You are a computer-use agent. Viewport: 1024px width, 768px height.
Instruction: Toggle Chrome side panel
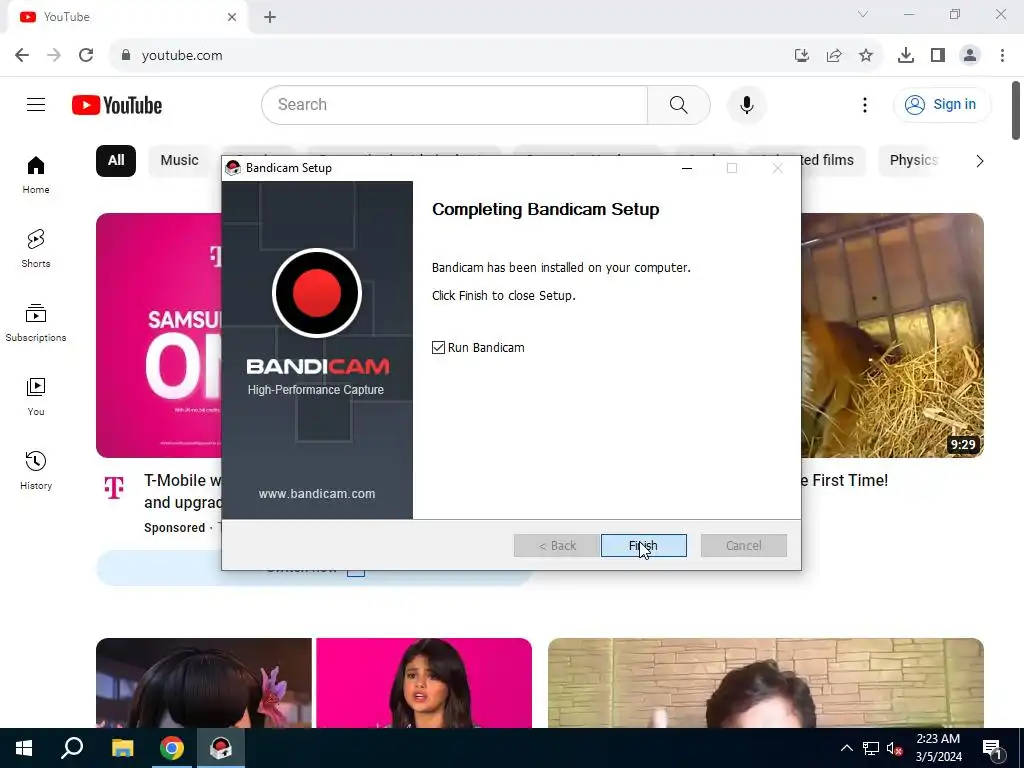[x=938, y=55]
